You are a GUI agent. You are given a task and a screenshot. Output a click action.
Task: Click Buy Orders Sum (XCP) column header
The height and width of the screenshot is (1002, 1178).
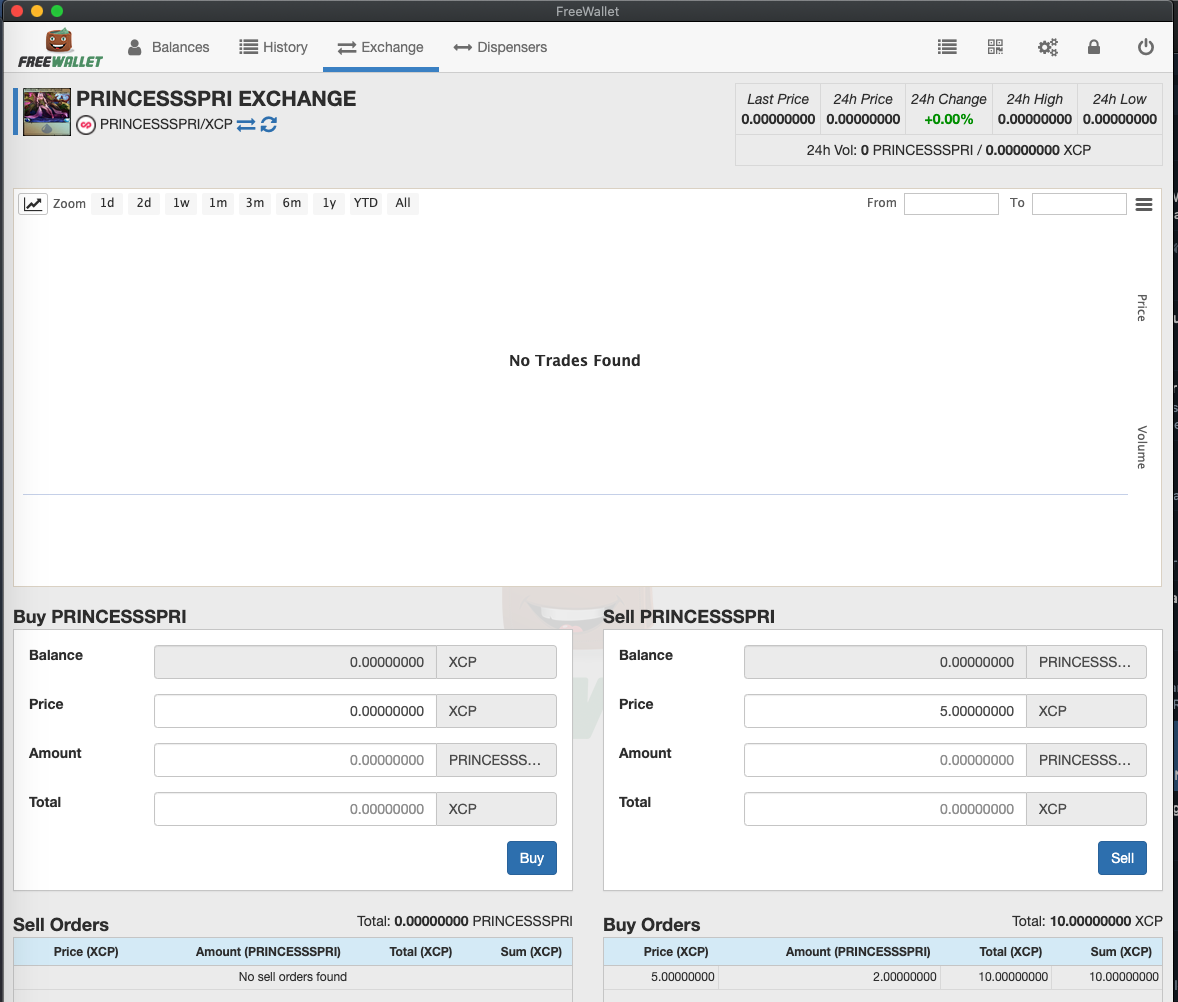(x=1121, y=951)
